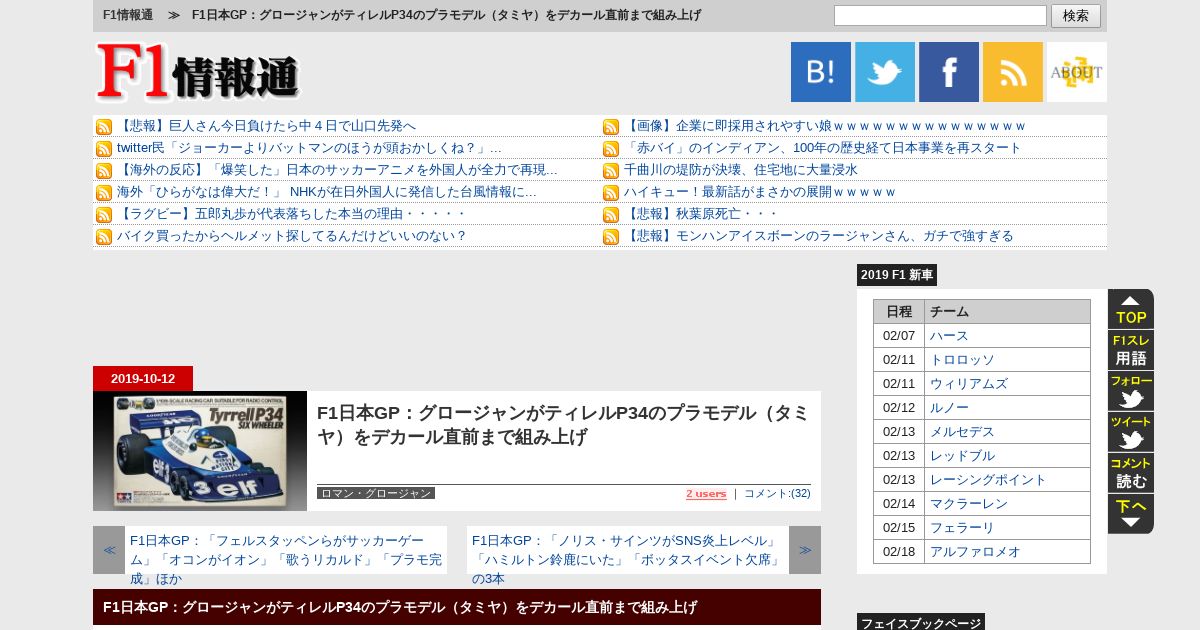This screenshot has width=1200, height=630.
Task: Click the F1情報通 breadcrumb link
Action: (x=128, y=15)
